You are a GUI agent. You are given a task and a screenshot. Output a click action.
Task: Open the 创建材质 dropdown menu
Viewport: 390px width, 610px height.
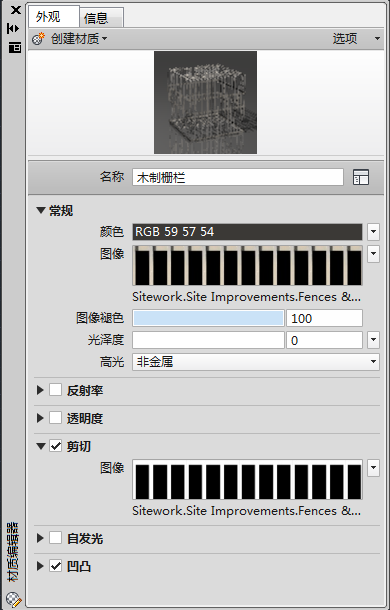[79, 39]
